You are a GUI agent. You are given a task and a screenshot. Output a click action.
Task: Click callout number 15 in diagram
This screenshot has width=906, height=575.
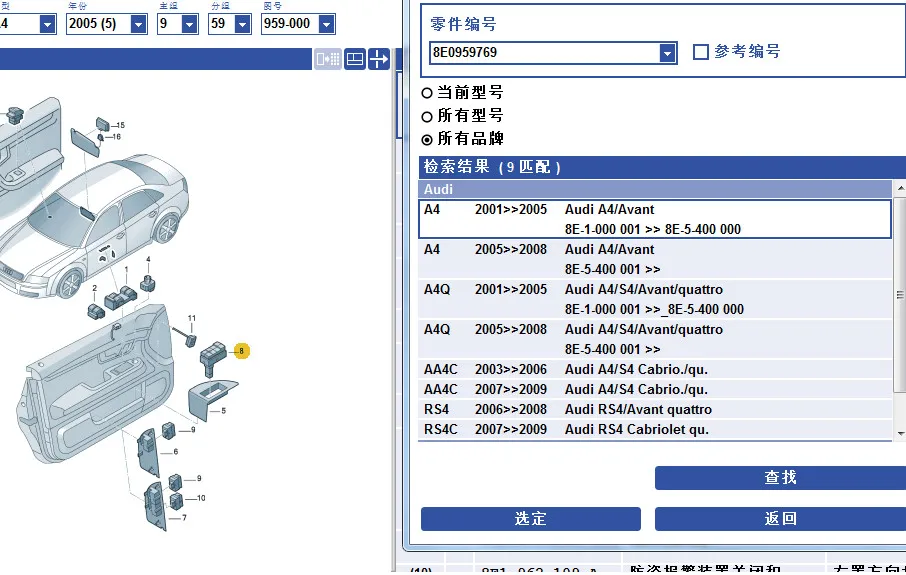120,125
